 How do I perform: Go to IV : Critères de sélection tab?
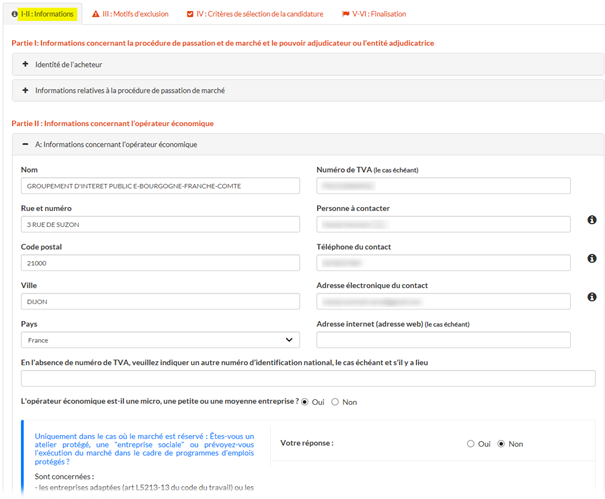tap(255, 14)
